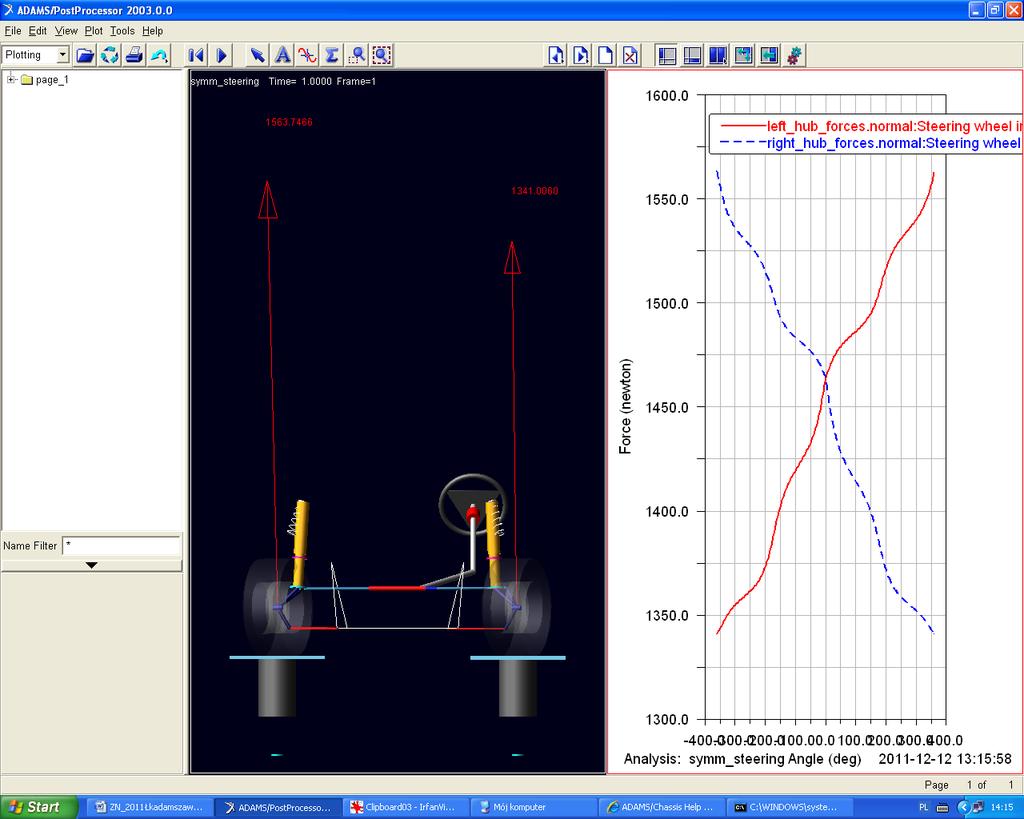Image resolution: width=1024 pixels, height=819 pixels.
Task: Open the File menu
Action: tap(13, 31)
